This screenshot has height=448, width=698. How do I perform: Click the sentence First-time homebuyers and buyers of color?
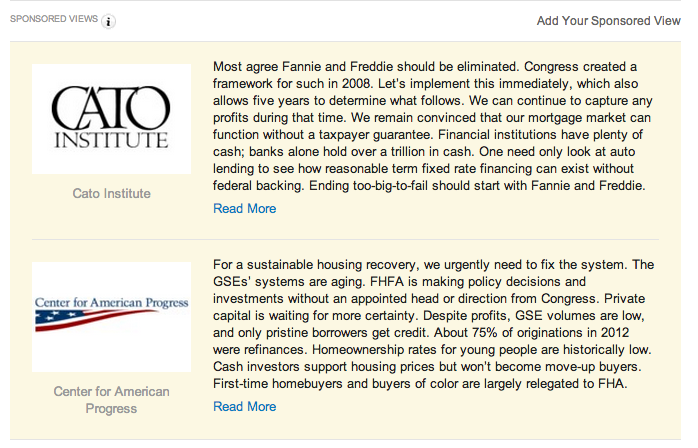point(420,383)
